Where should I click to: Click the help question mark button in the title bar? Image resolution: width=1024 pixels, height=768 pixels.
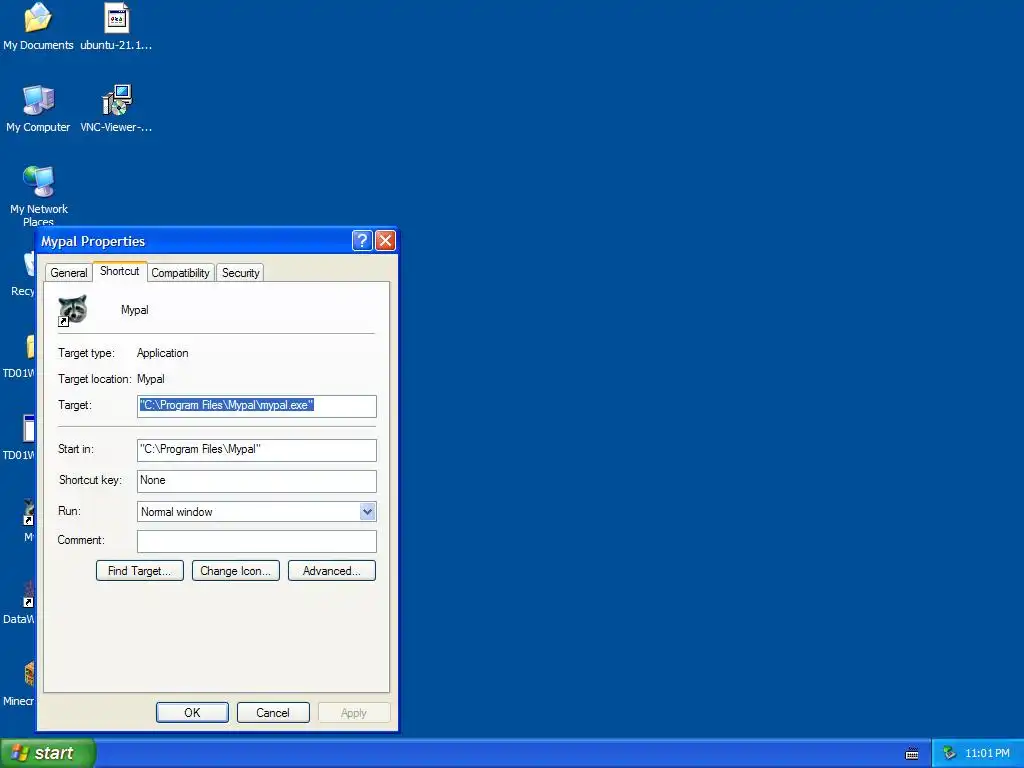(x=362, y=240)
